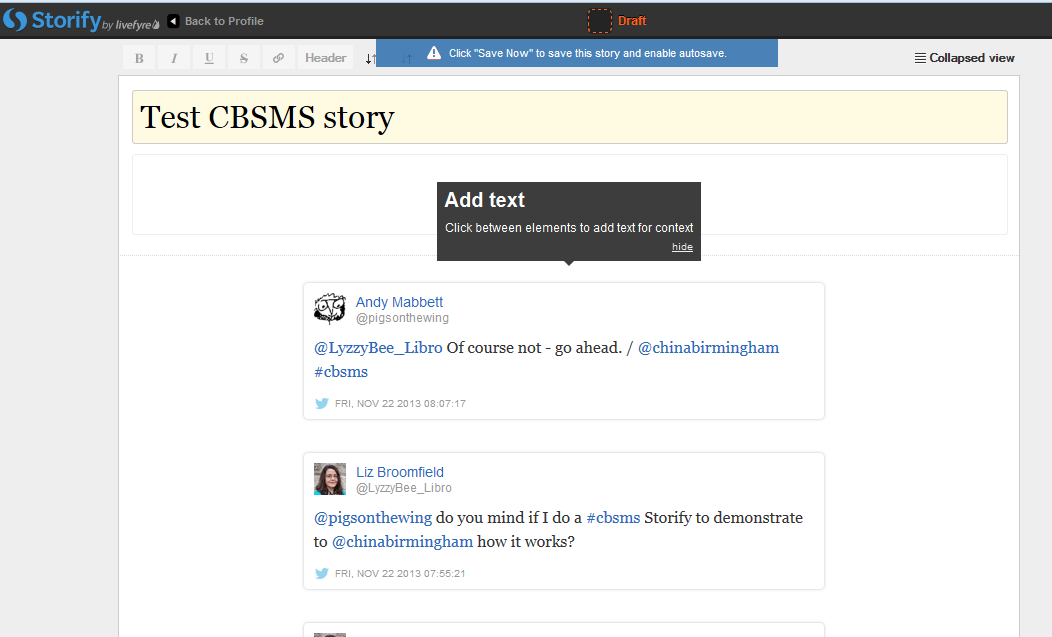Image resolution: width=1052 pixels, height=637 pixels.
Task: Apply Header style to text
Action: [x=326, y=58]
